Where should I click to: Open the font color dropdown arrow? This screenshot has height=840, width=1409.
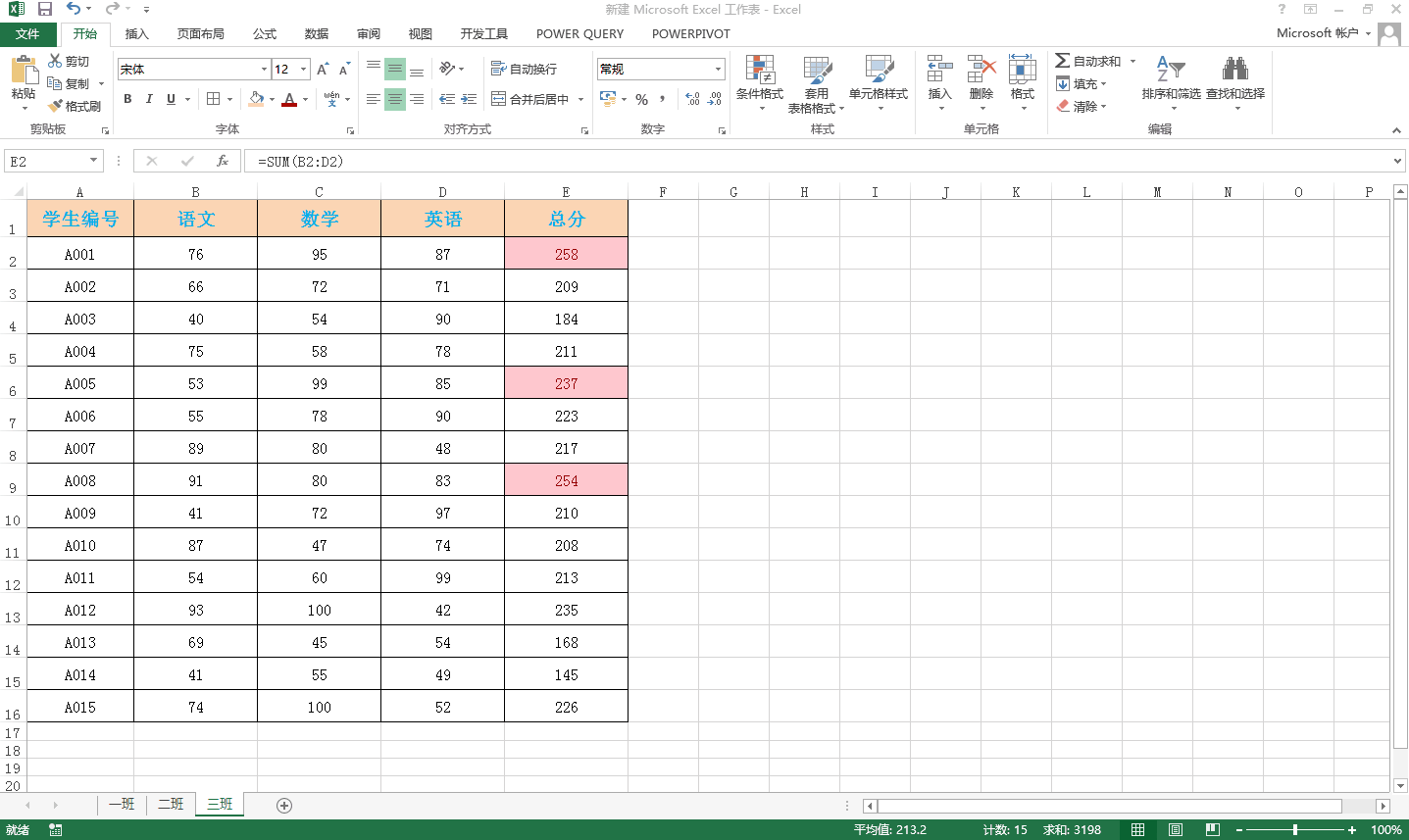coord(305,99)
